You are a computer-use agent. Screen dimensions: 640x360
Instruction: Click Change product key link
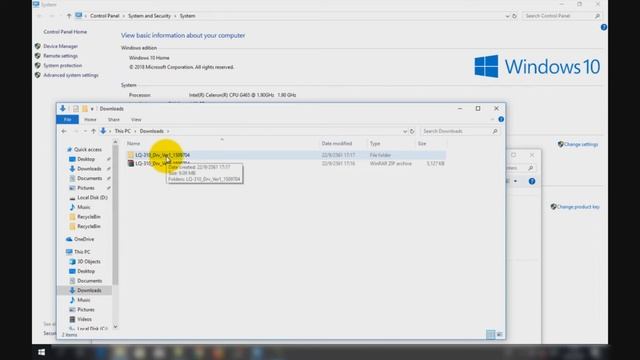click(x=578, y=207)
